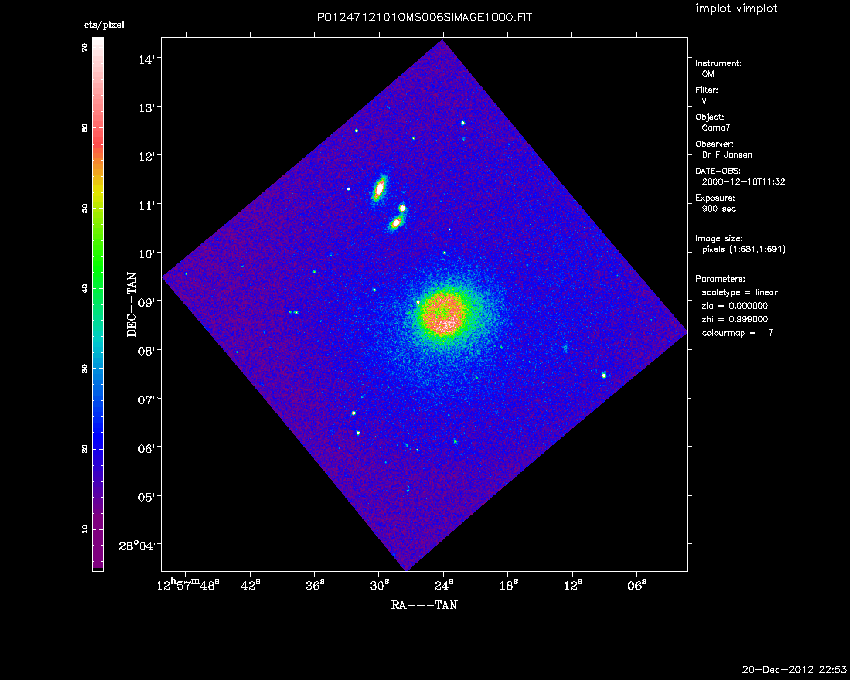
Task: Click the white top of the colour bar
Action: point(98,50)
